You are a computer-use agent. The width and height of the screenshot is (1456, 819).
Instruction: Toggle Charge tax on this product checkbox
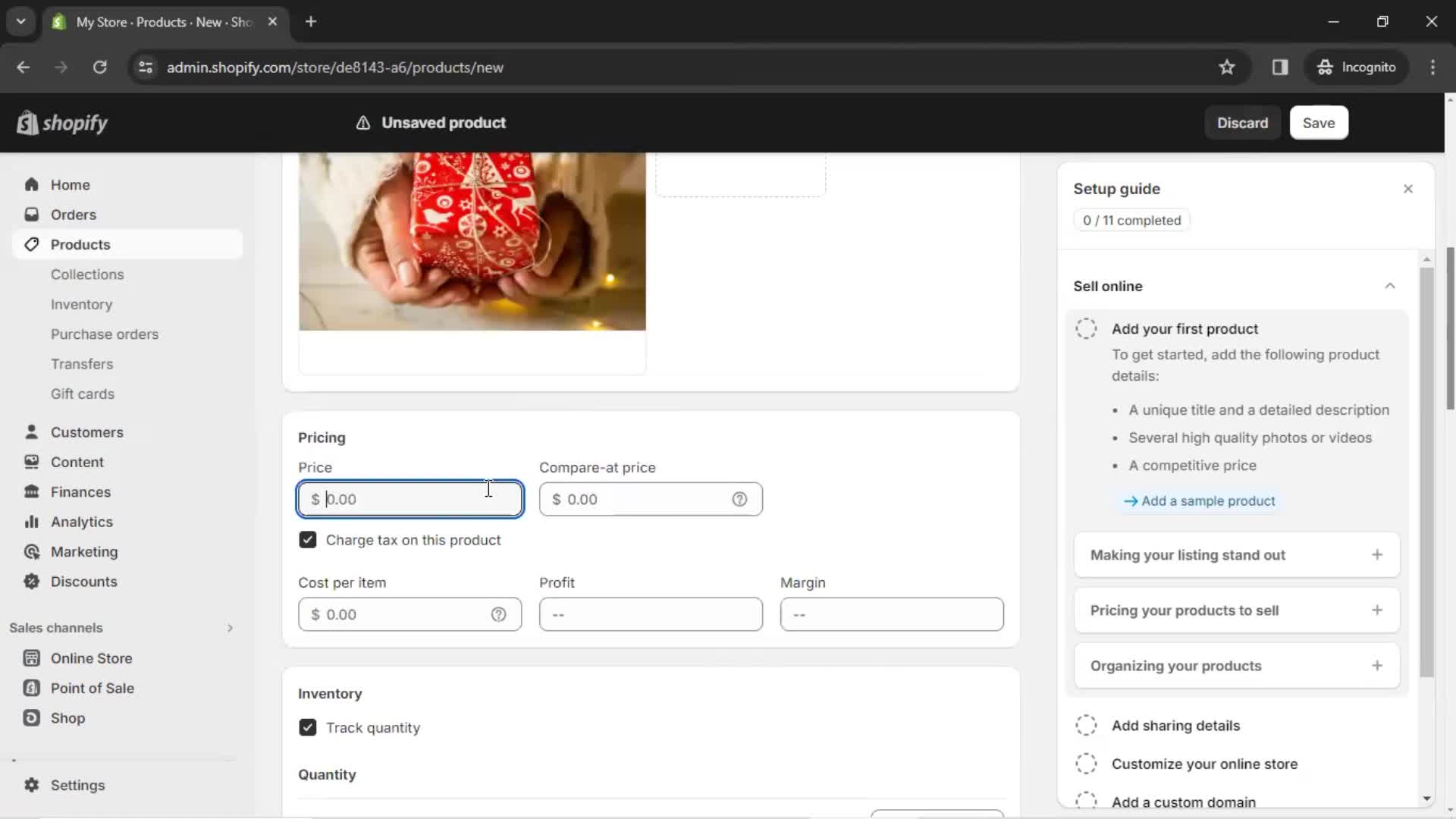308,540
